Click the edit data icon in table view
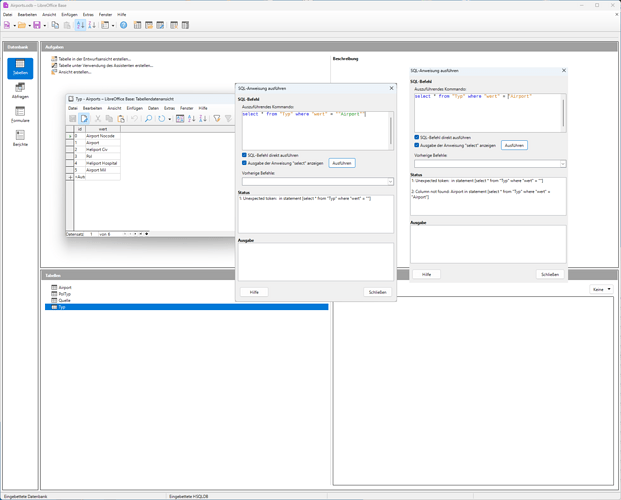The height and width of the screenshot is (500, 621). point(85,119)
